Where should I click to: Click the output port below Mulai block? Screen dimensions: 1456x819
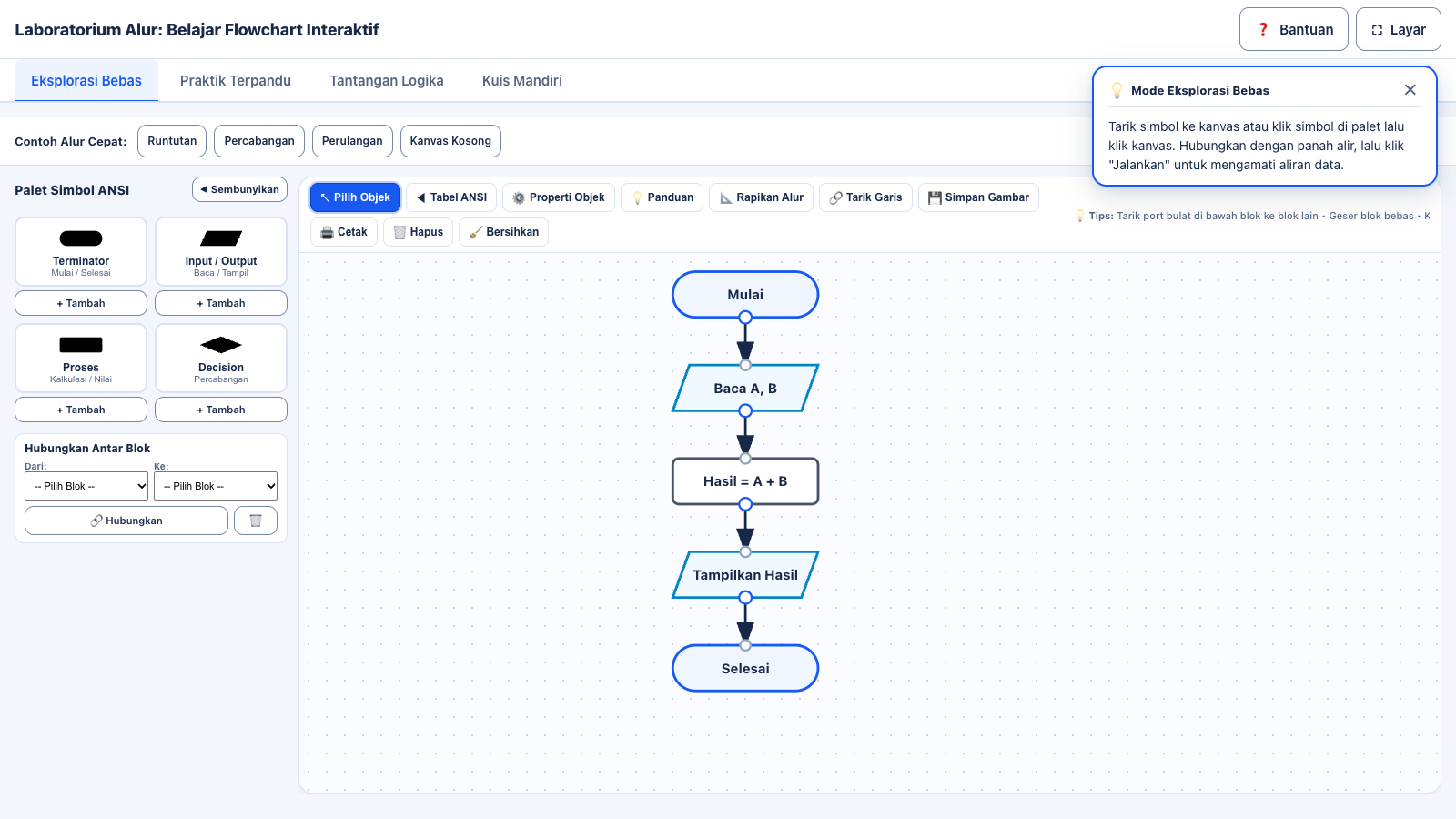pyautogui.click(x=745, y=318)
